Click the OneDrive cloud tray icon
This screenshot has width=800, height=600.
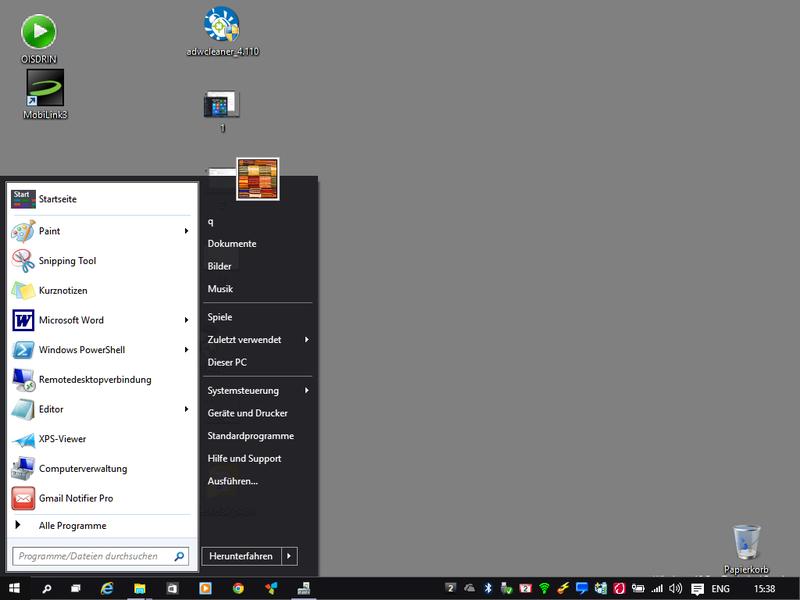(x=469, y=588)
